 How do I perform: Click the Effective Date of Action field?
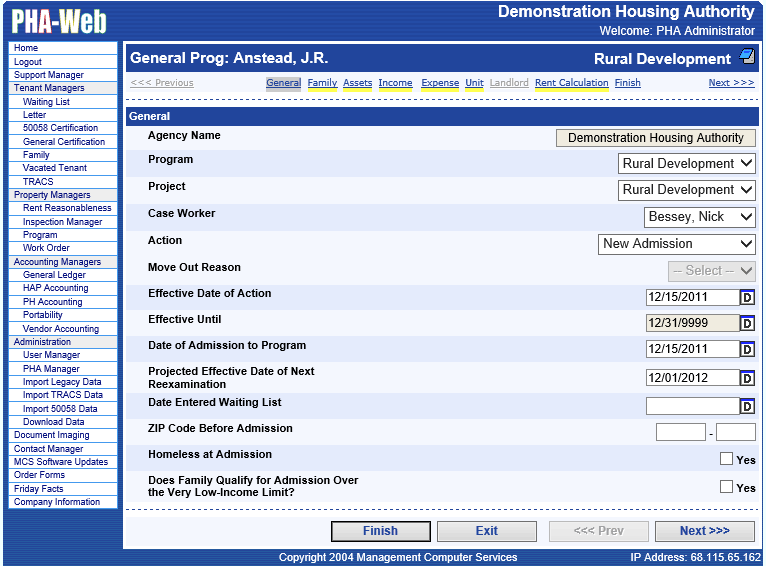692,297
